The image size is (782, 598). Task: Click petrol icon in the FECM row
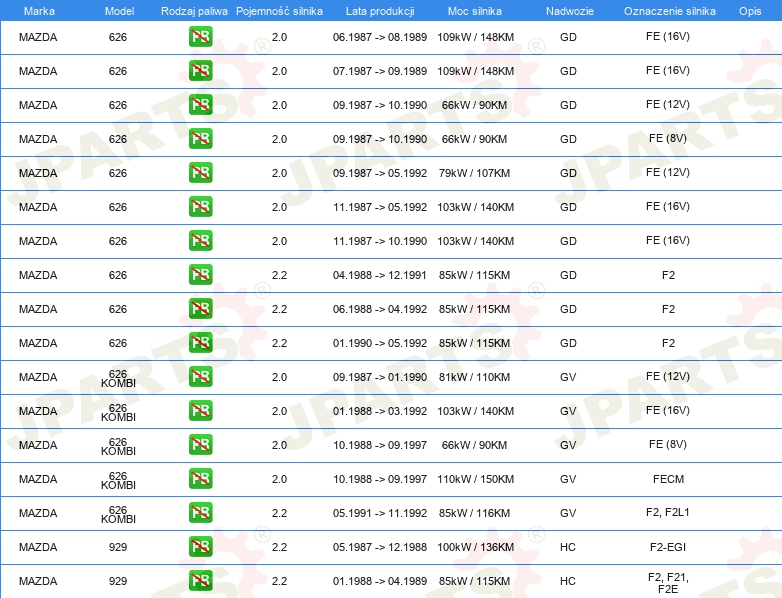[200, 479]
